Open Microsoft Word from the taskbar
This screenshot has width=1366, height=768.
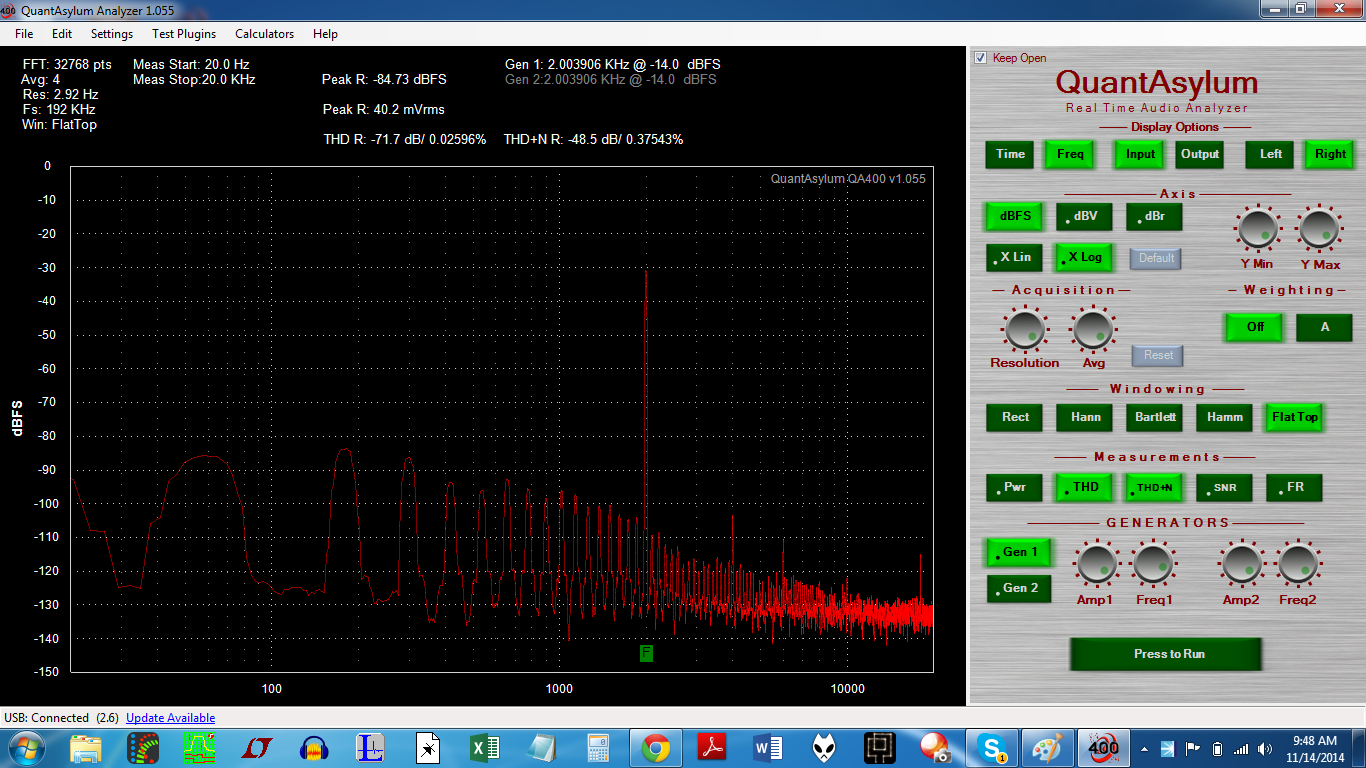(x=767, y=748)
